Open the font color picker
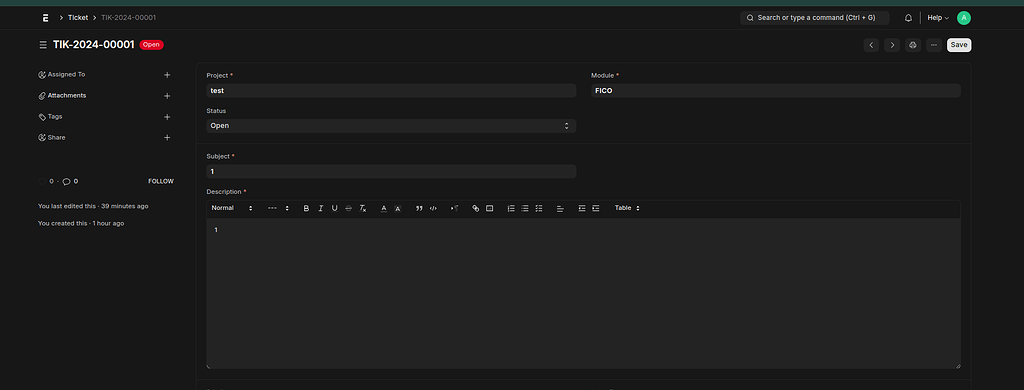The image size is (1024, 390). (x=384, y=208)
